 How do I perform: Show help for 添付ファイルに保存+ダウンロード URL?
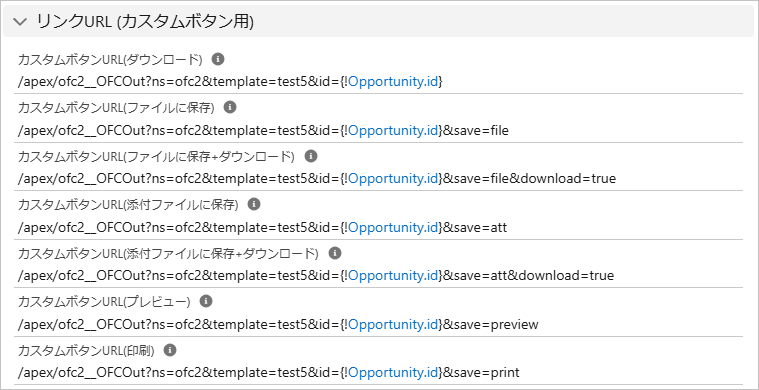point(335,253)
